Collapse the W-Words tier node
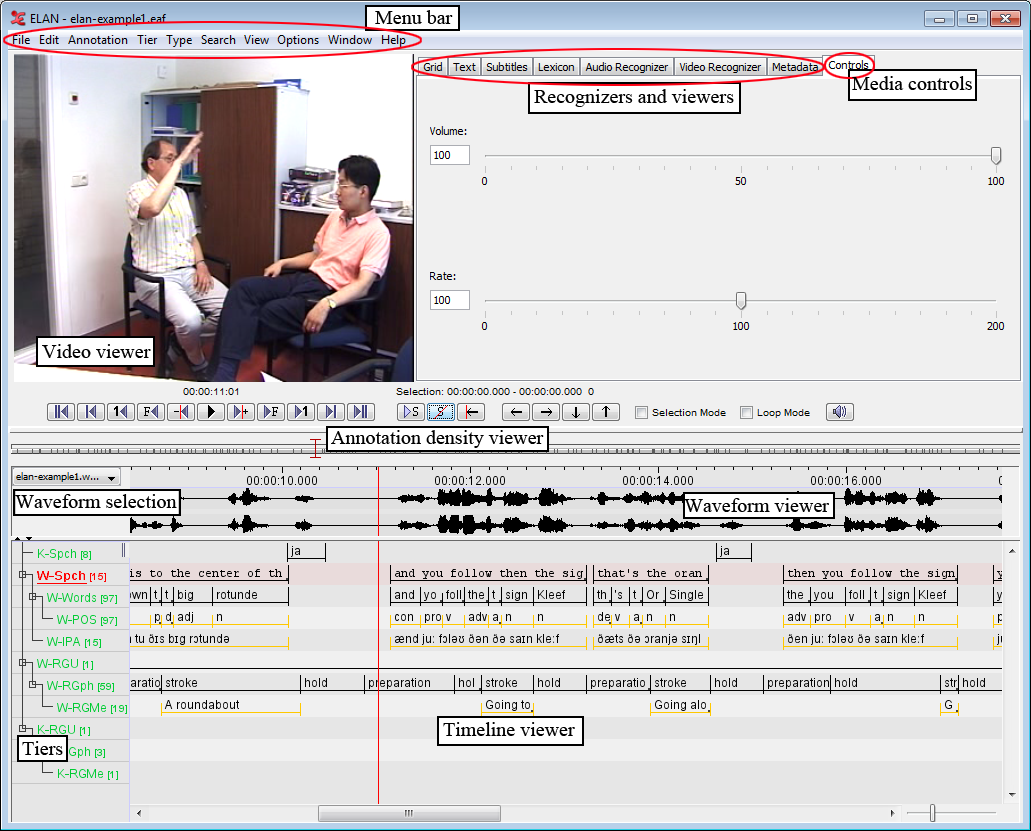Viewport: 1031px width, 831px height. coord(33,597)
